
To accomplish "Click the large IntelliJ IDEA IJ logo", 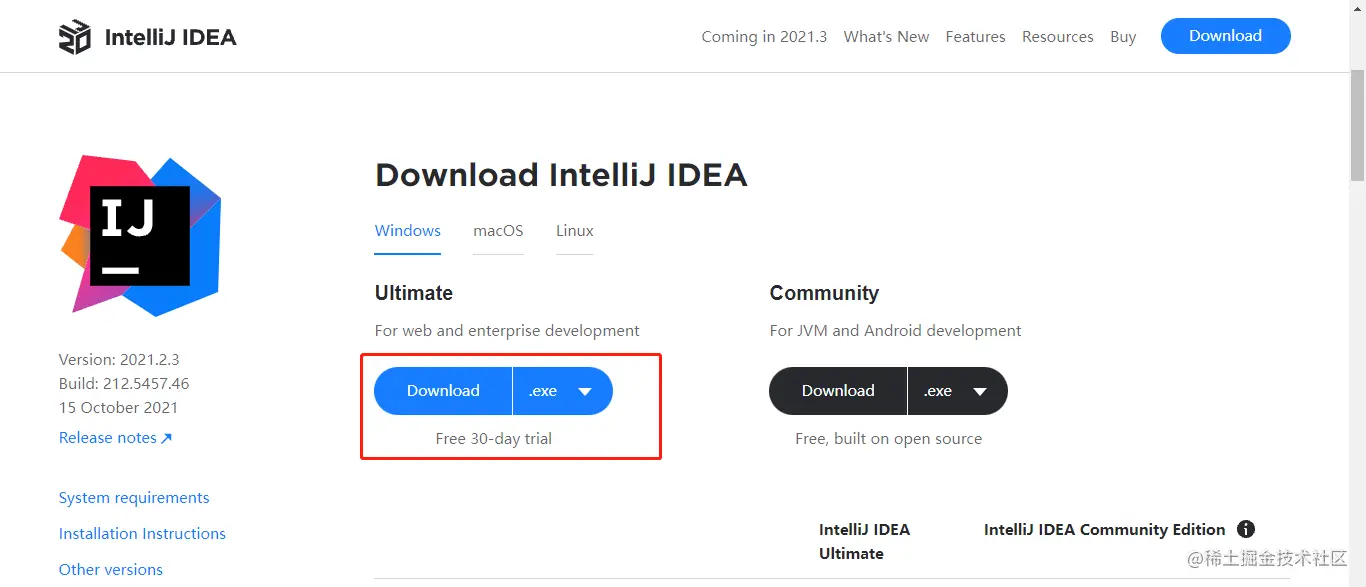I will coord(140,235).
